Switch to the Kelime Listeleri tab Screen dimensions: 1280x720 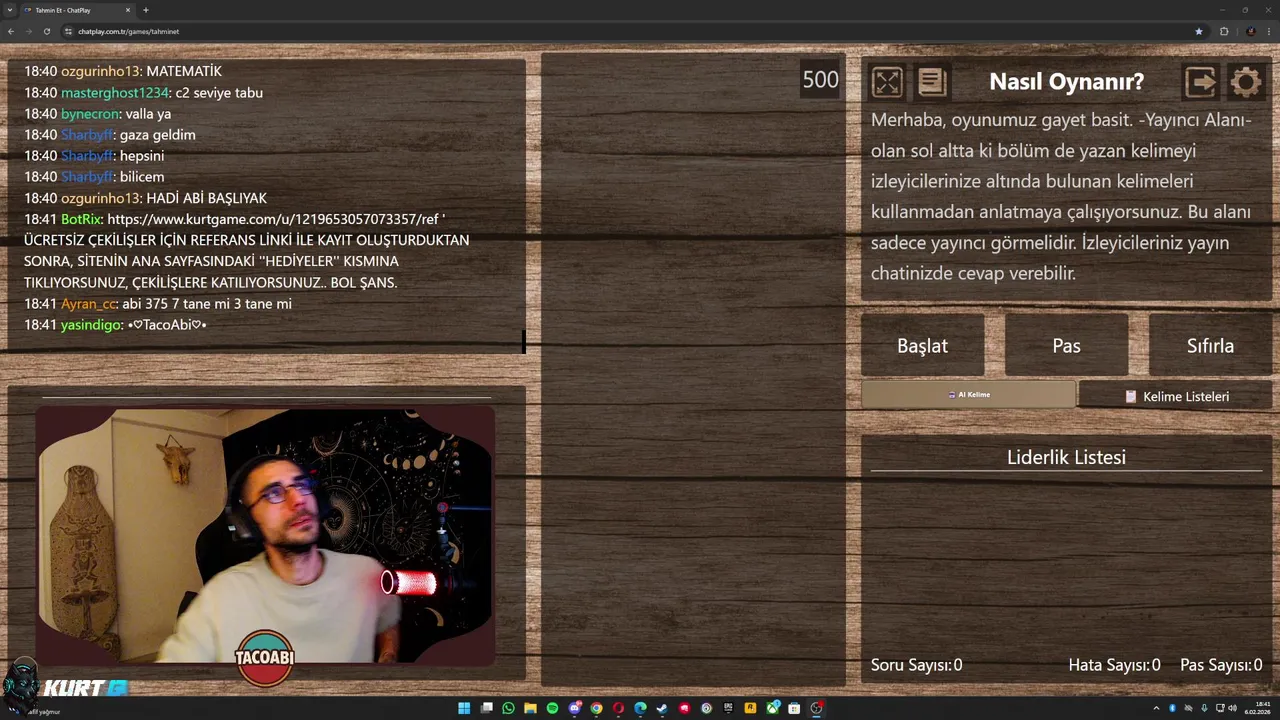point(1176,396)
